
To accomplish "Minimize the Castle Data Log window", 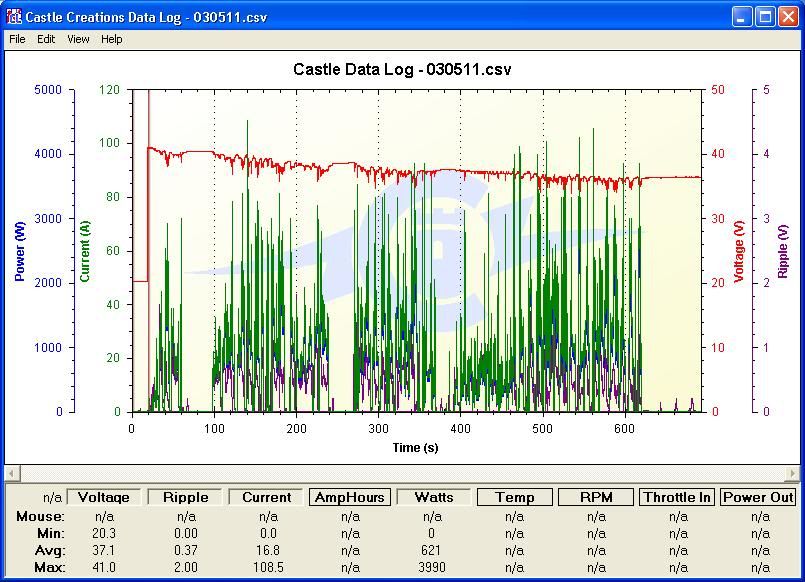I will click(743, 16).
